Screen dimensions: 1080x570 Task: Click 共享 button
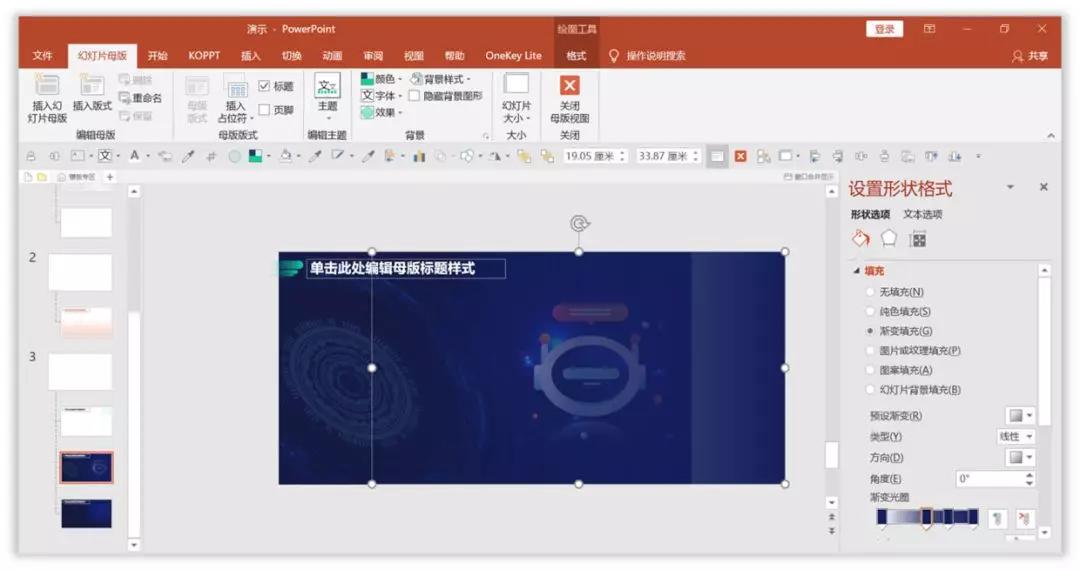pos(1030,56)
